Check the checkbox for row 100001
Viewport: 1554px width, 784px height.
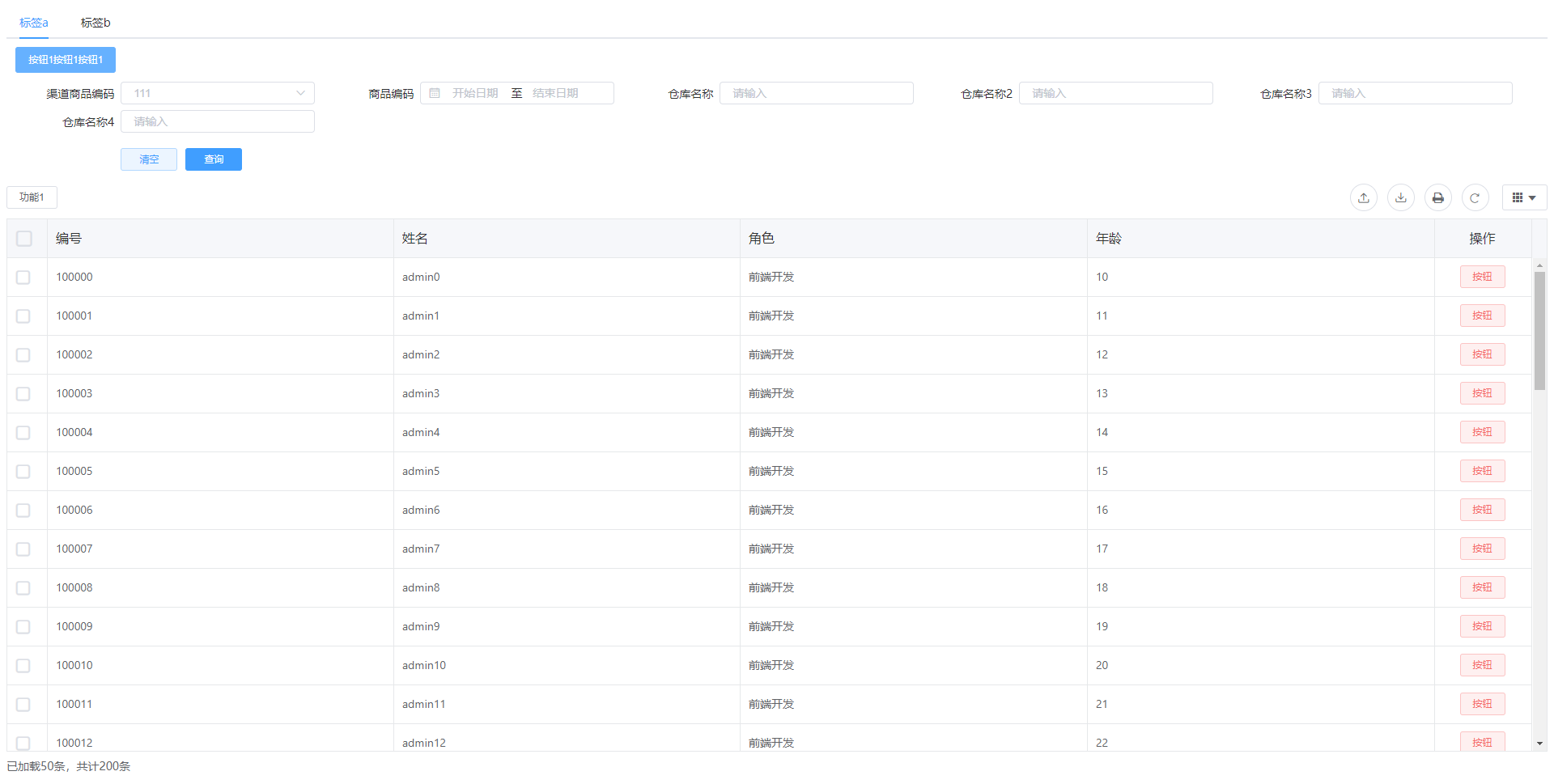[23, 316]
